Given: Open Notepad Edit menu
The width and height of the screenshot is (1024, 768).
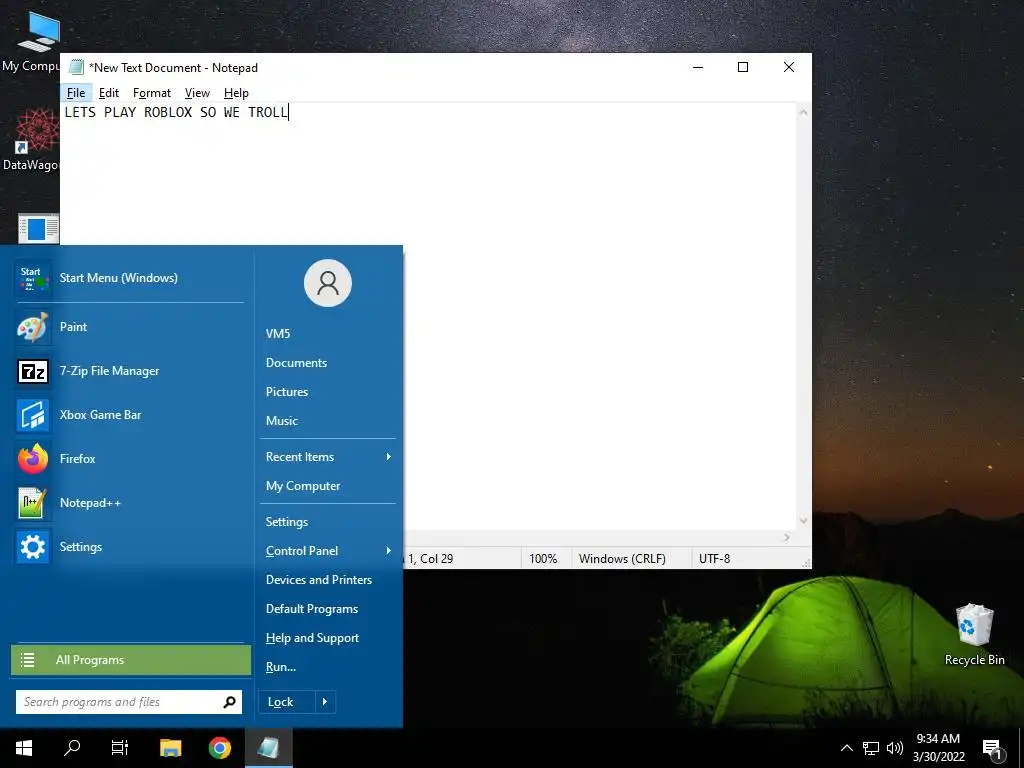Looking at the screenshot, I should click(x=108, y=93).
